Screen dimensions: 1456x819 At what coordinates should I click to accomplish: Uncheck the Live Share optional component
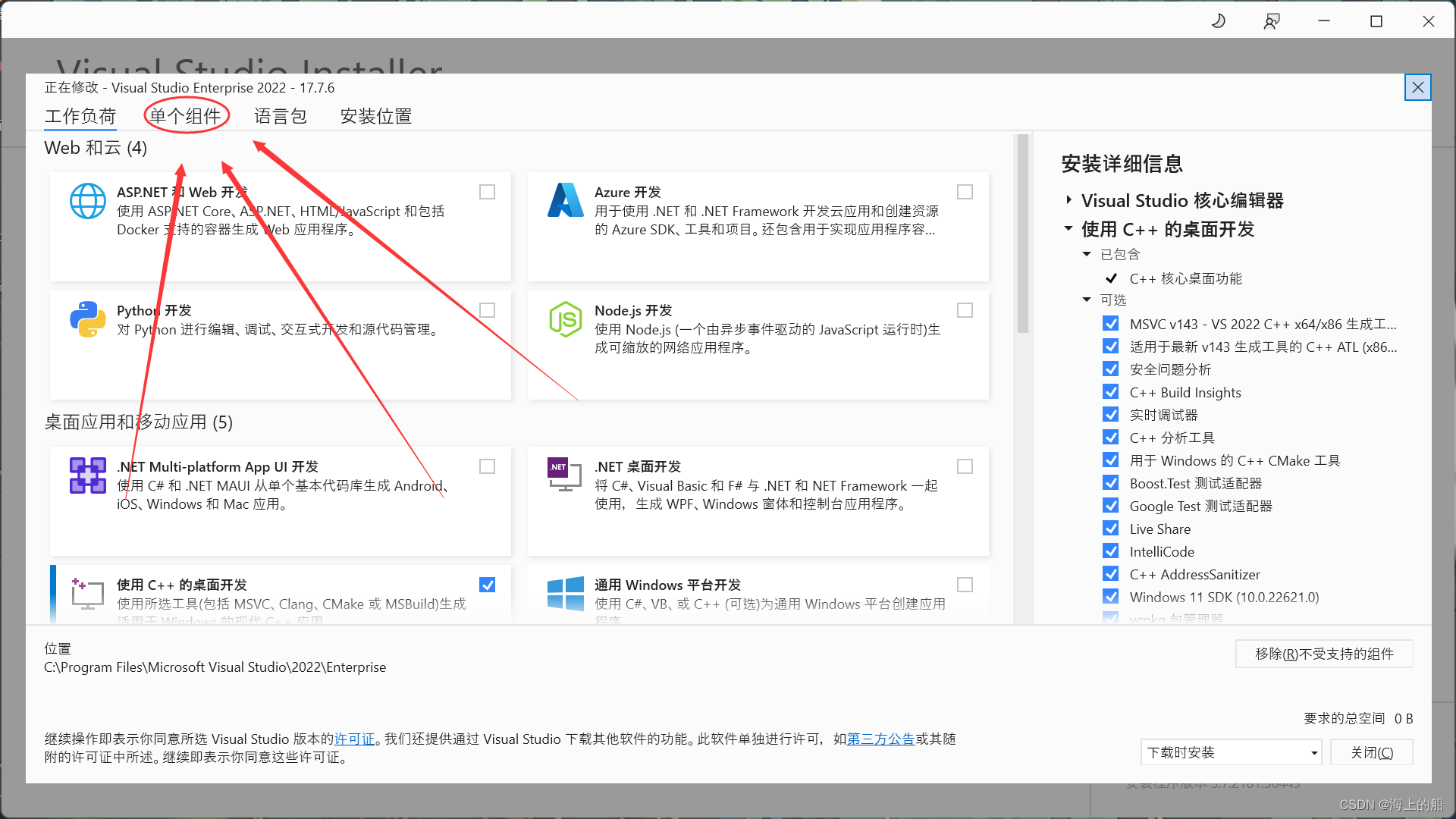tap(1111, 529)
